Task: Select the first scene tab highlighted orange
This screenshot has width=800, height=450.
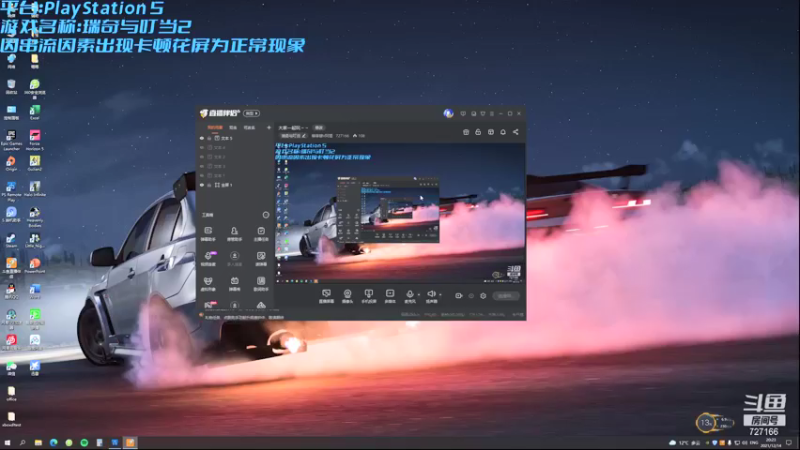Action: pos(215,128)
